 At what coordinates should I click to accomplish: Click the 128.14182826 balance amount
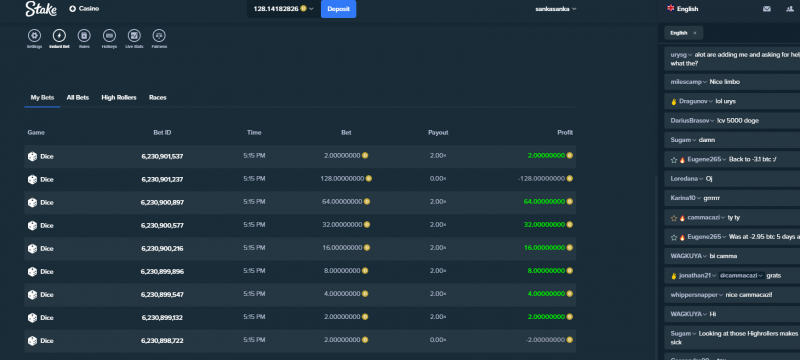pyautogui.click(x=276, y=9)
